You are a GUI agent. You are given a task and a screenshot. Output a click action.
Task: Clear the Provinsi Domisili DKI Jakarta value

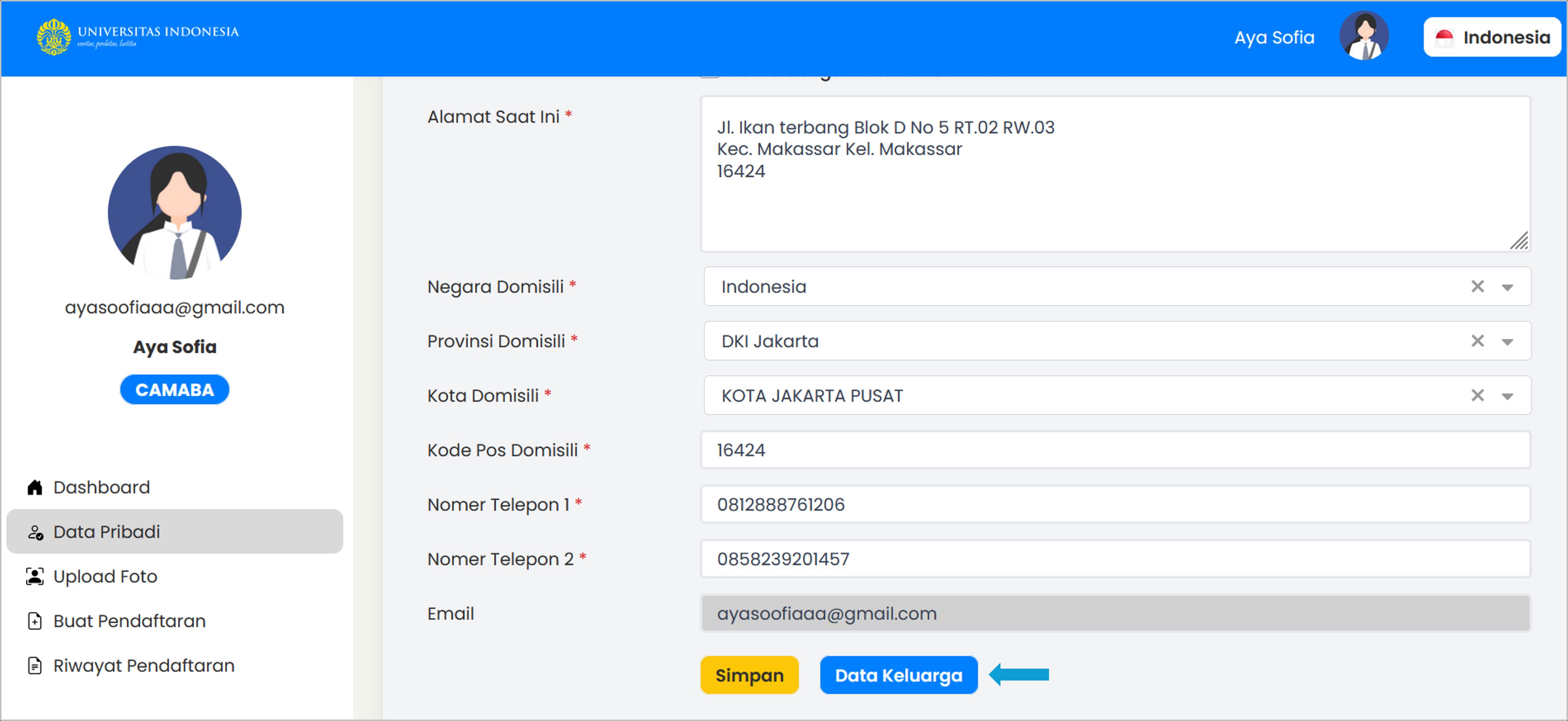pos(1477,341)
